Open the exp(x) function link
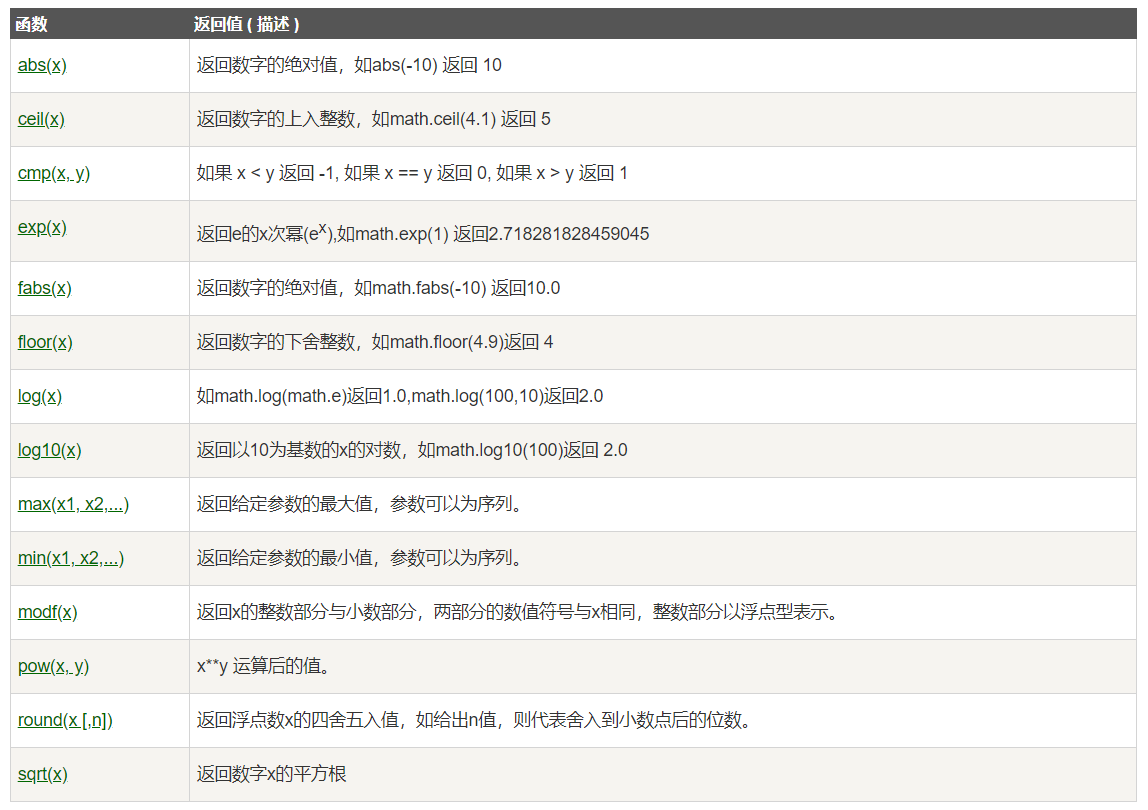This screenshot has width=1148, height=810. pyautogui.click(x=42, y=228)
